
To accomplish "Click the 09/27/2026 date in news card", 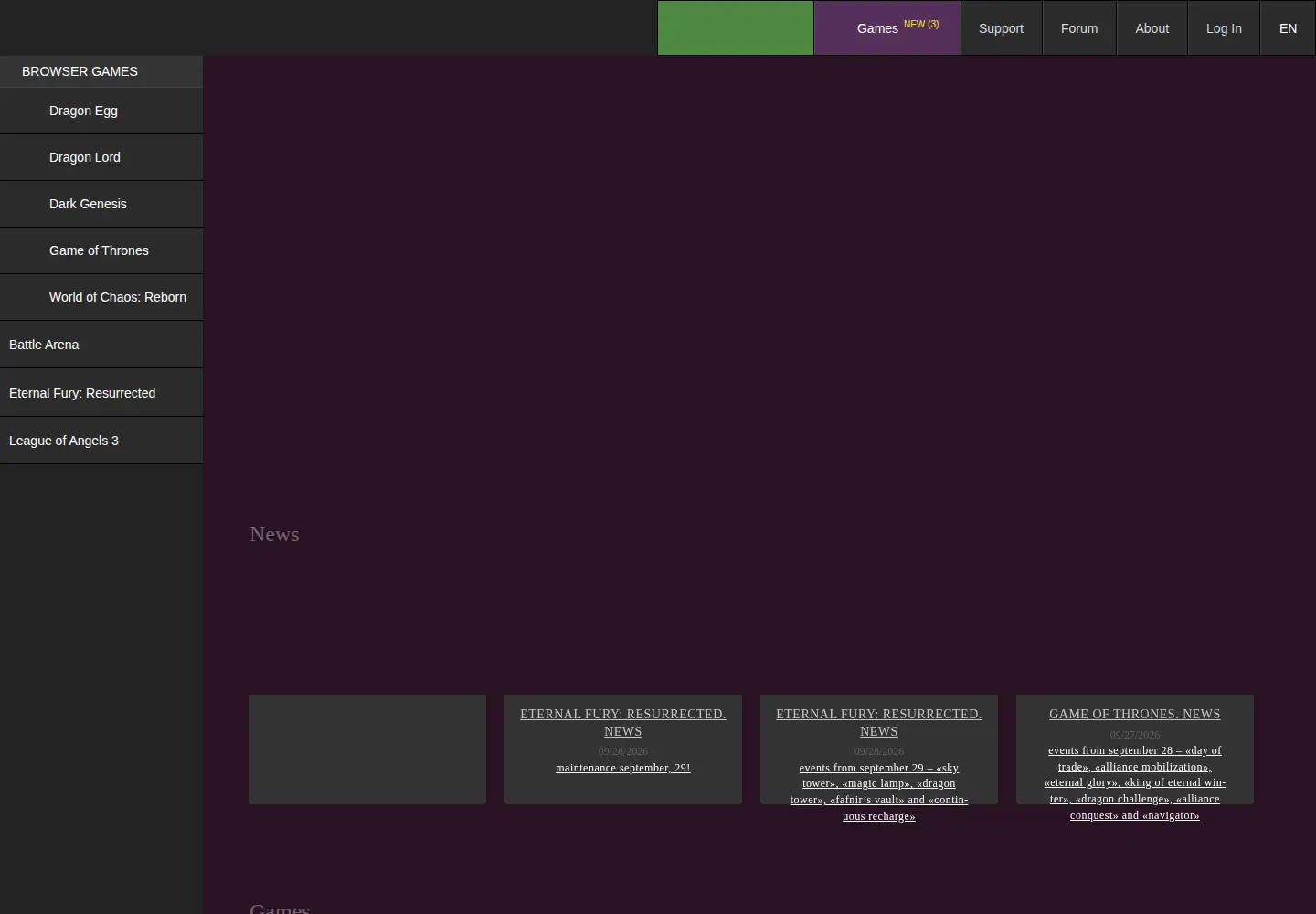I will click(x=1135, y=735).
